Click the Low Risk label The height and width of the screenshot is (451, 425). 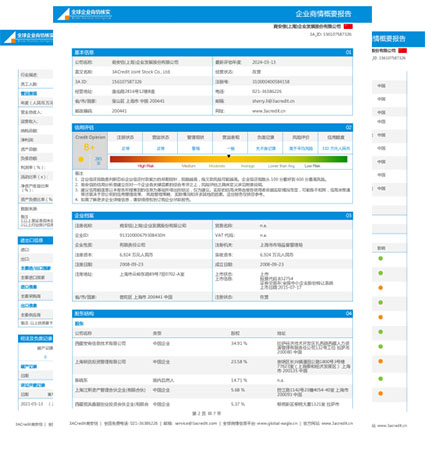312,166
